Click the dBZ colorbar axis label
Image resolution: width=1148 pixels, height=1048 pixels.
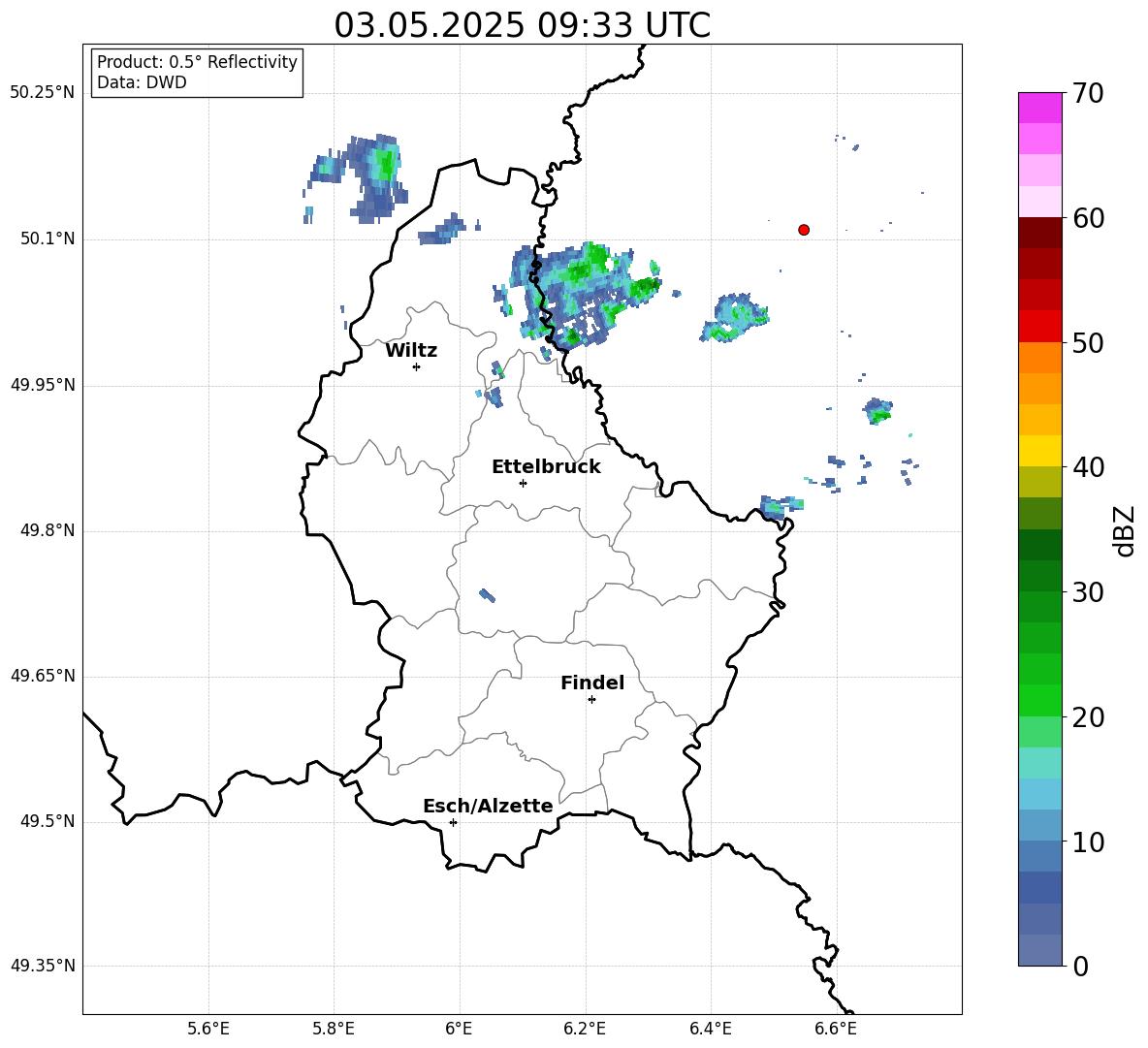tap(1126, 530)
